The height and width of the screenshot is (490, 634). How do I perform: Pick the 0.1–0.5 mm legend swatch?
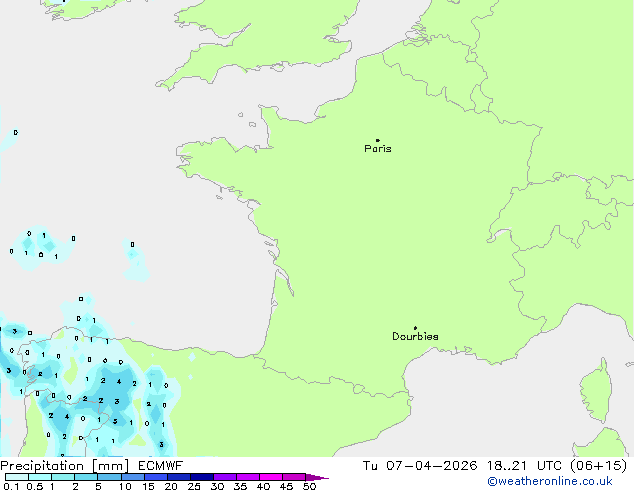point(17,477)
